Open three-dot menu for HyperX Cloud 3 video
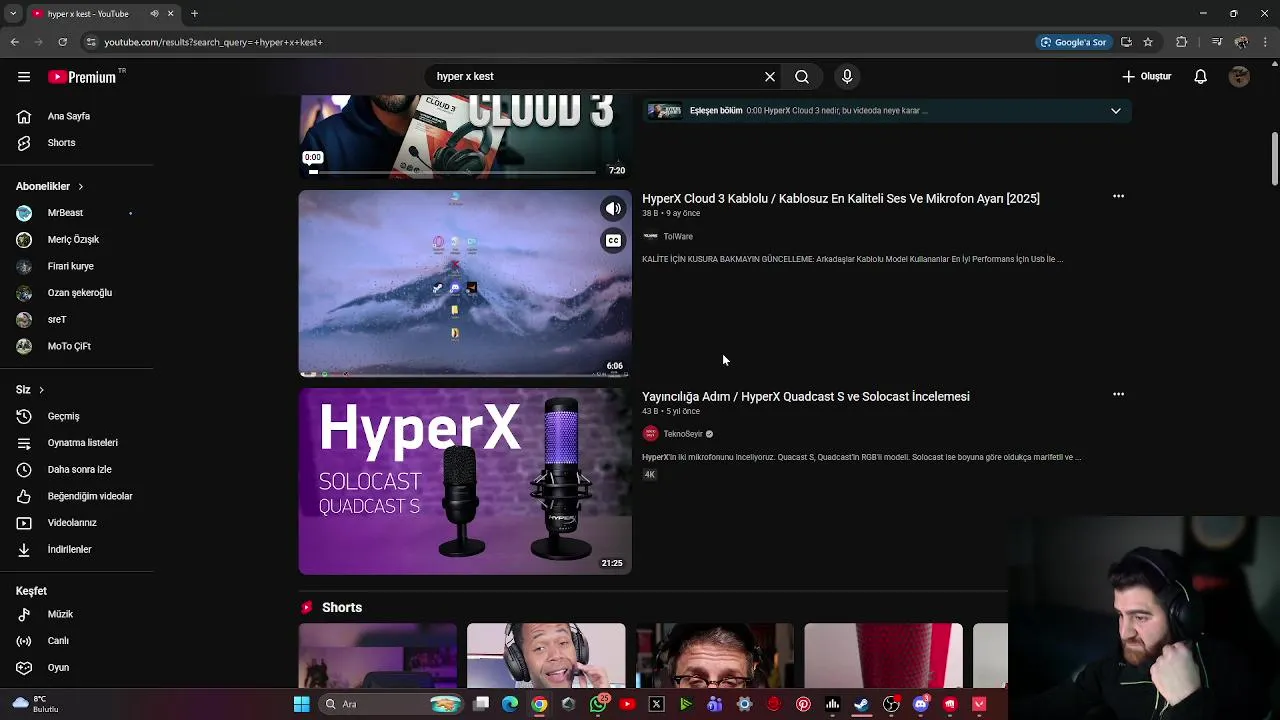This screenshot has height=720, width=1280. click(x=1118, y=196)
